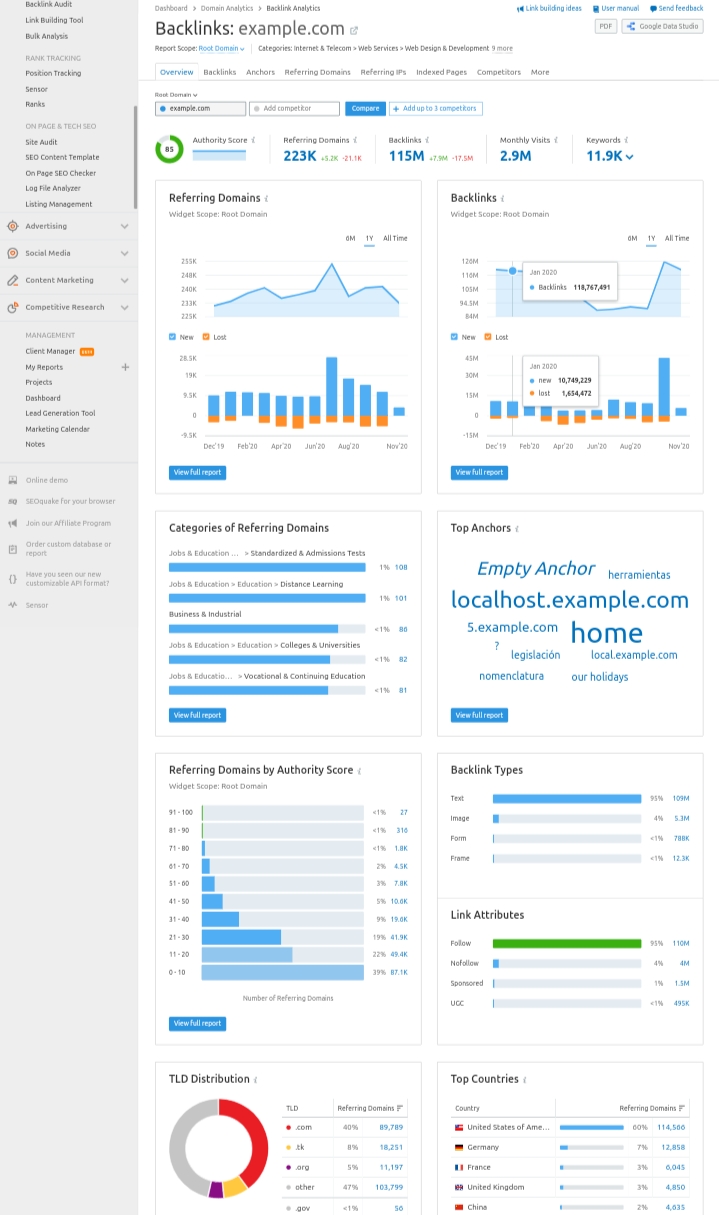This screenshot has width=719, height=1215.
Task: Click the Referring Domains metric info icon
Action: tap(356, 140)
